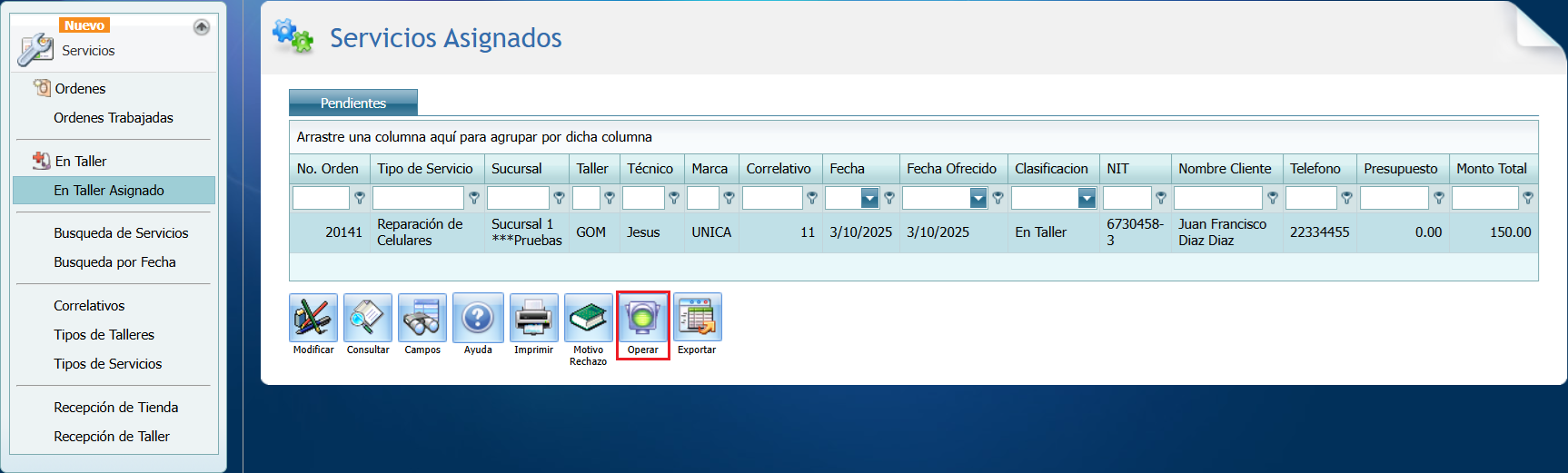This screenshot has height=473, width=1568.
Task: Click the Operar traffic light icon
Action: pos(643,318)
